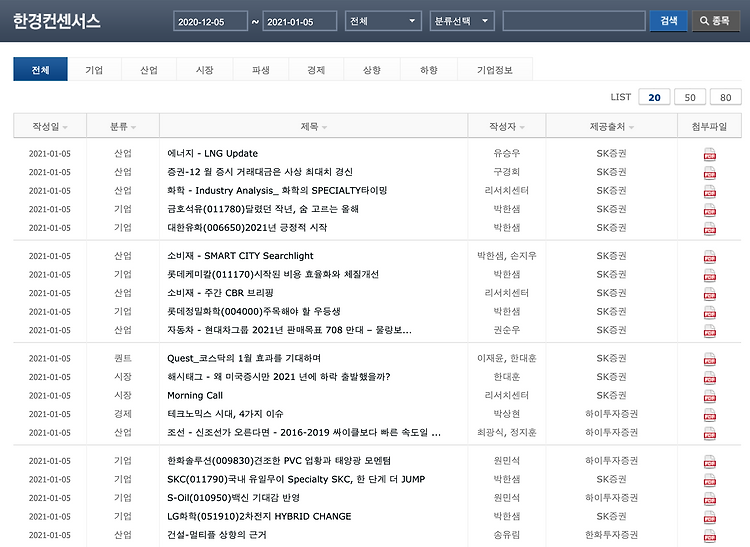The image size is (750, 547).
Task: Open PDF for 롯데정밀화학(004000) report
Action: [x=709, y=314]
